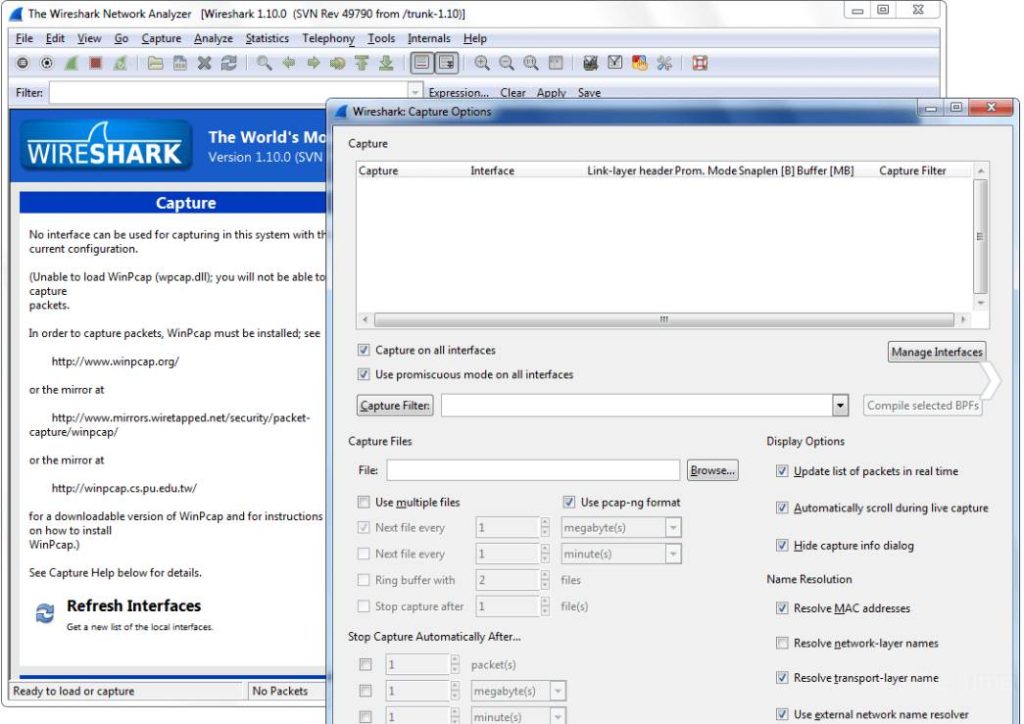Open the Telephony menu

(x=328, y=39)
